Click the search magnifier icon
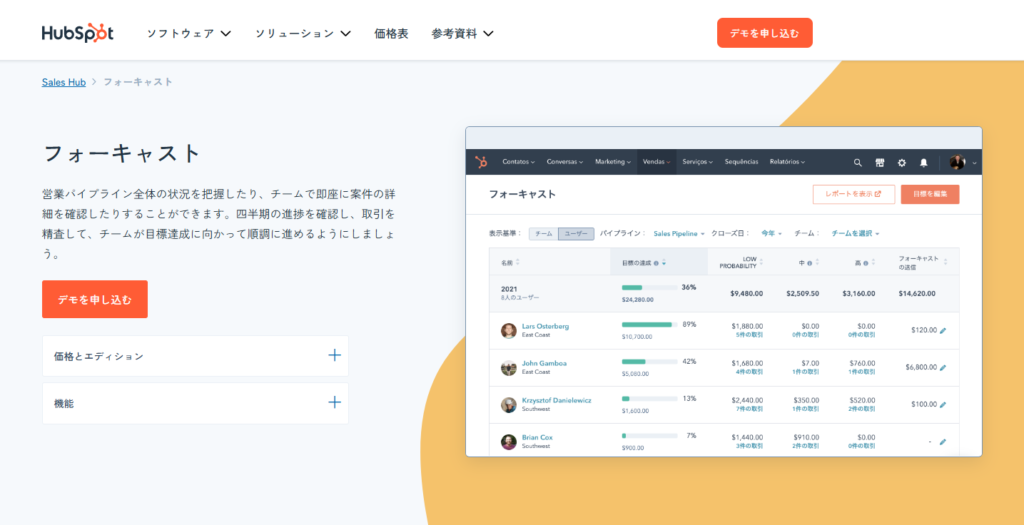 [x=858, y=163]
